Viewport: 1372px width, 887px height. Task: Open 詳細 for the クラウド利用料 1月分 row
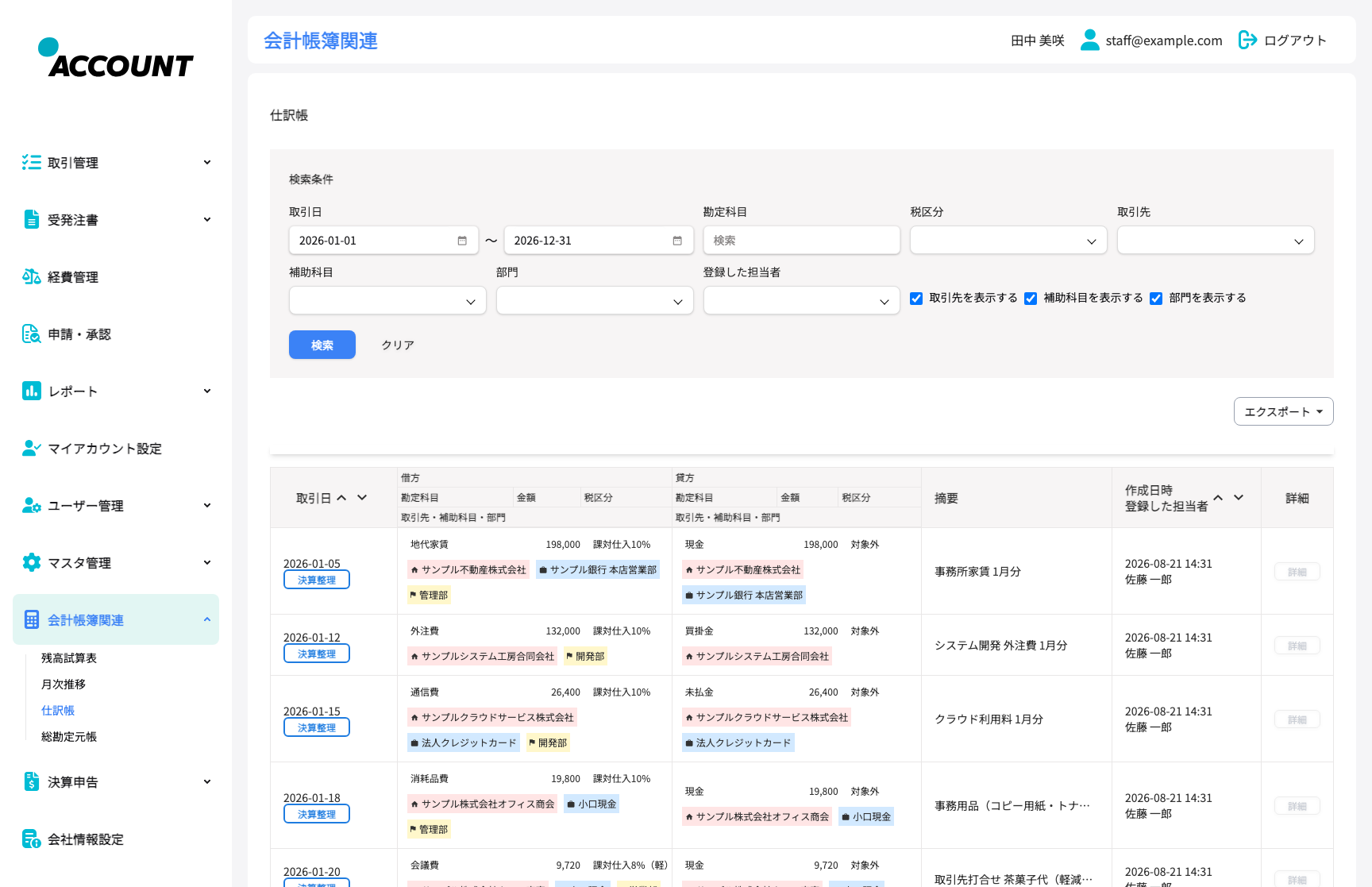coord(1297,719)
